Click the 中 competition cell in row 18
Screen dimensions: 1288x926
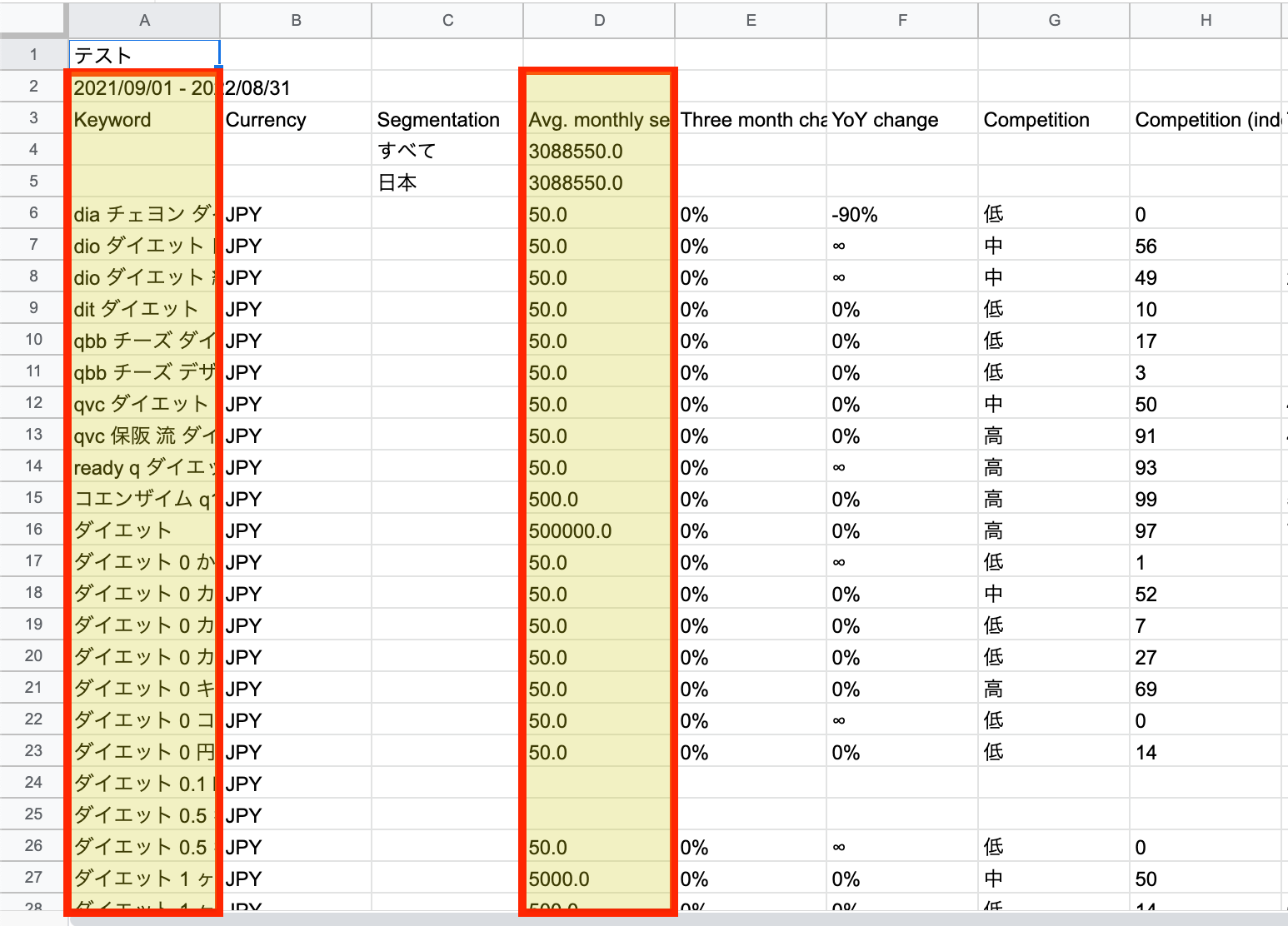click(x=1054, y=594)
